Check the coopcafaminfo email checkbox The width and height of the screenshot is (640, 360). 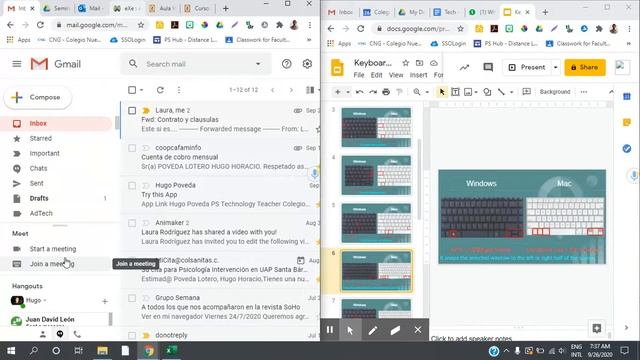[132, 148]
